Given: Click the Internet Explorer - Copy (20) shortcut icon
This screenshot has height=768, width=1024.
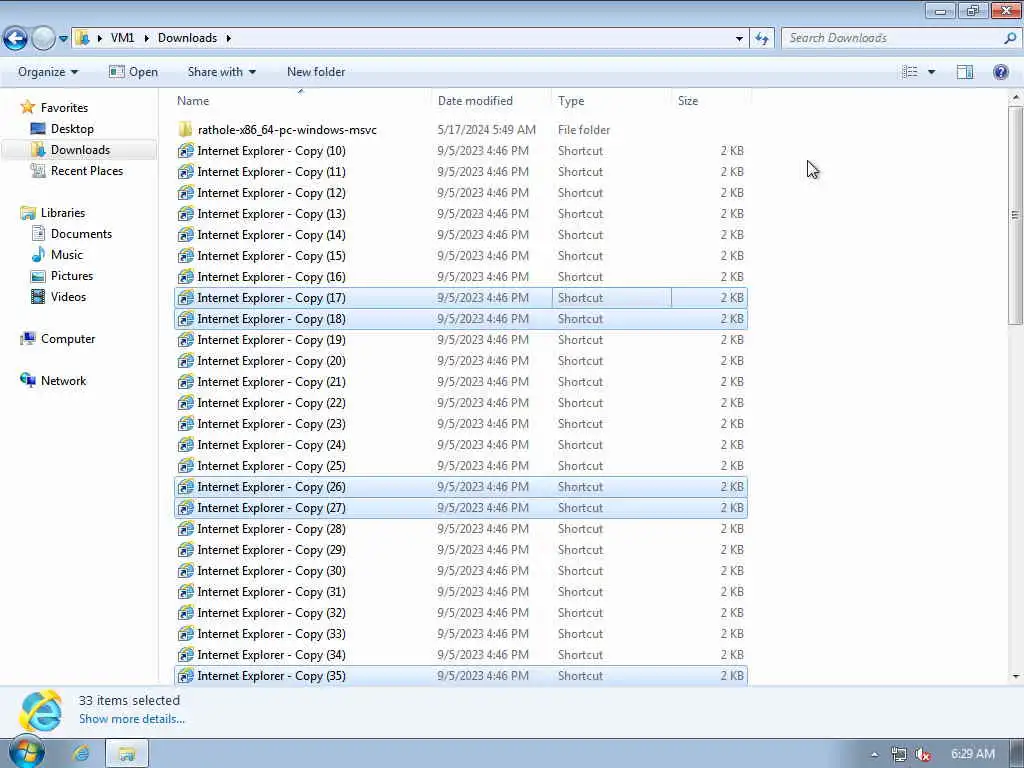Looking at the screenshot, I should 185,361.
